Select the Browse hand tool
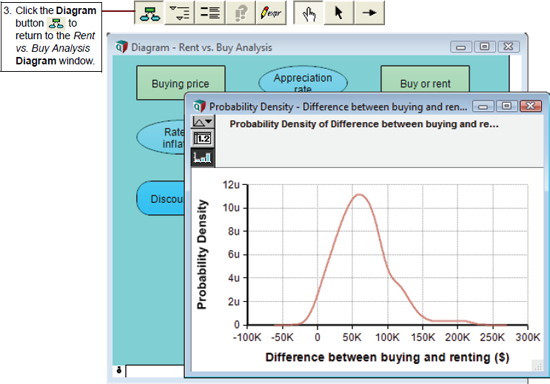Screen dimensions: 550x384 click(308, 13)
